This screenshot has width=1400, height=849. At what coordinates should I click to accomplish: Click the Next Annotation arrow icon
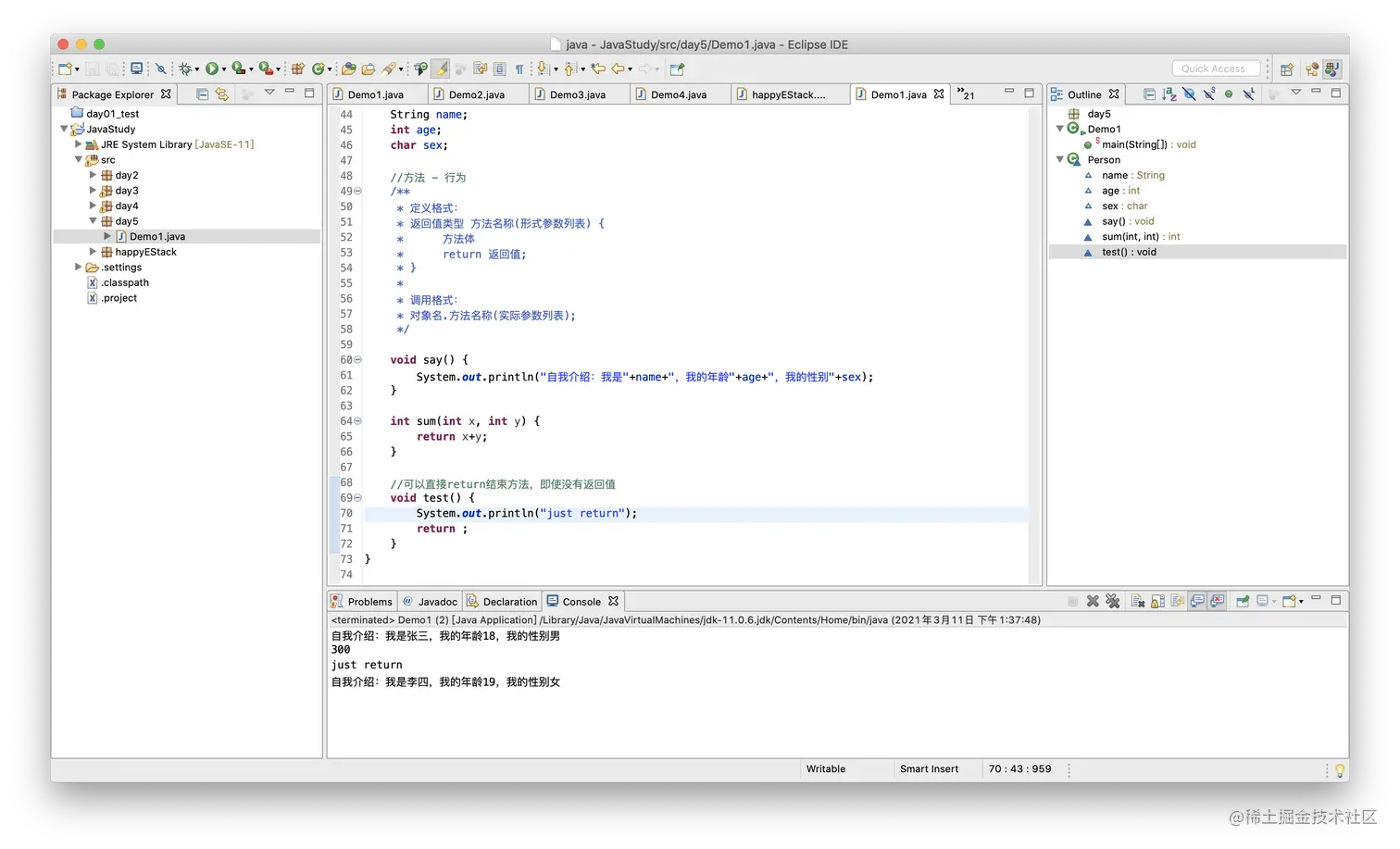[x=543, y=69]
